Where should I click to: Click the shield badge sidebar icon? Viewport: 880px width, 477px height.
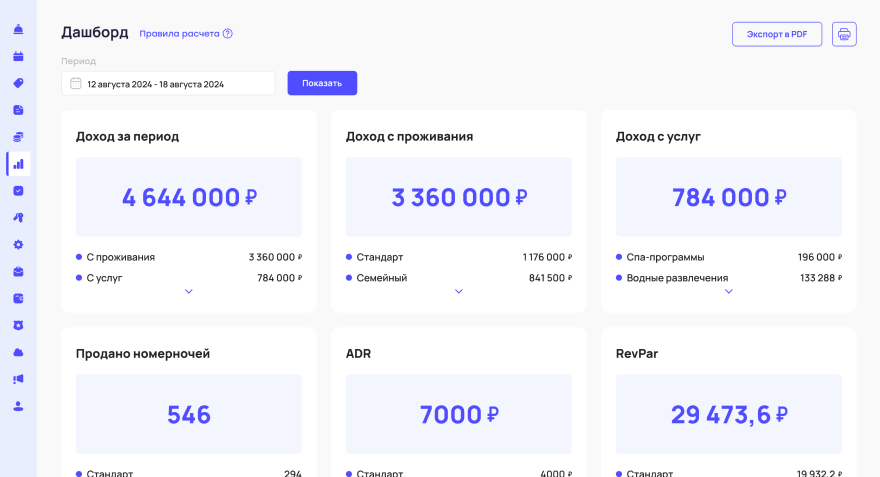tap(18, 325)
